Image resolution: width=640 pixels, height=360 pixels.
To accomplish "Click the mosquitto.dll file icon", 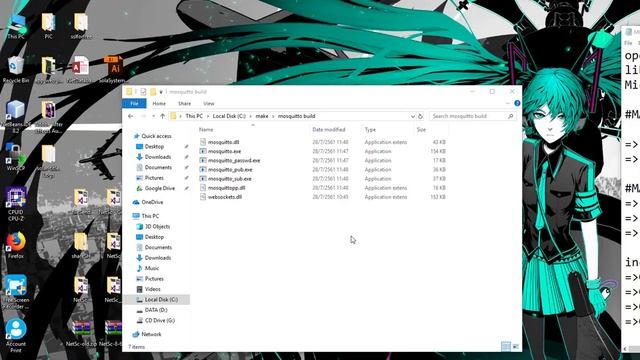I will (203, 142).
